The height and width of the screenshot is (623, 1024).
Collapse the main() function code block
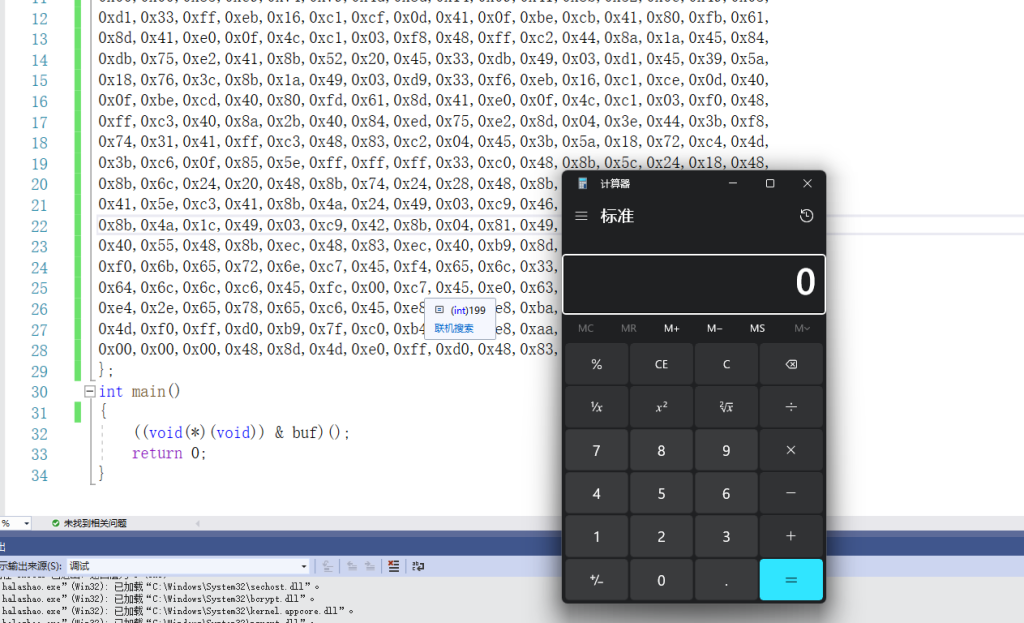tap(89, 391)
